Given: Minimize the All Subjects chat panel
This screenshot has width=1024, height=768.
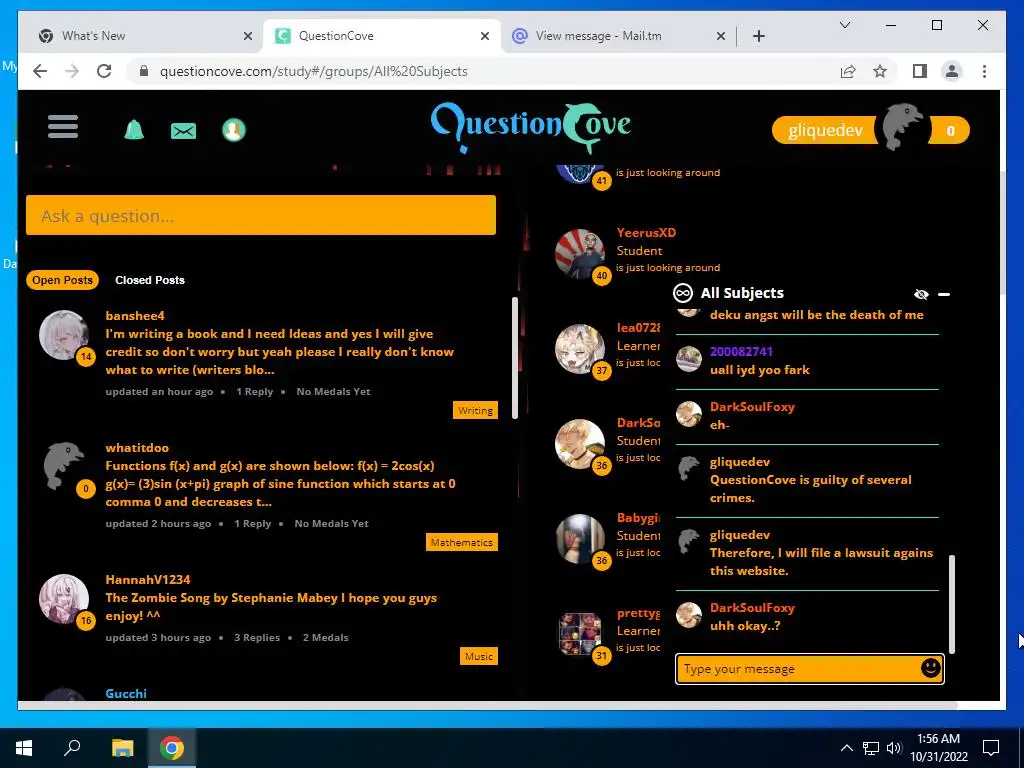Looking at the screenshot, I should (x=944, y=295).
